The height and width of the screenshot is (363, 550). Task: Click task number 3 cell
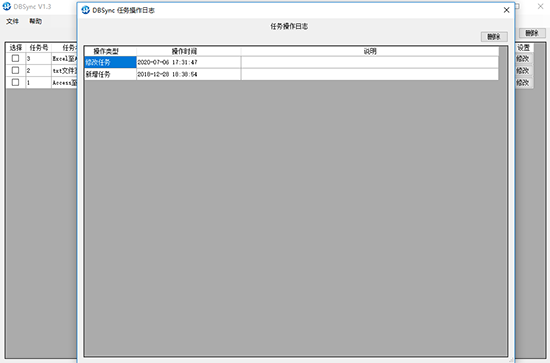[x=39, y=59]
